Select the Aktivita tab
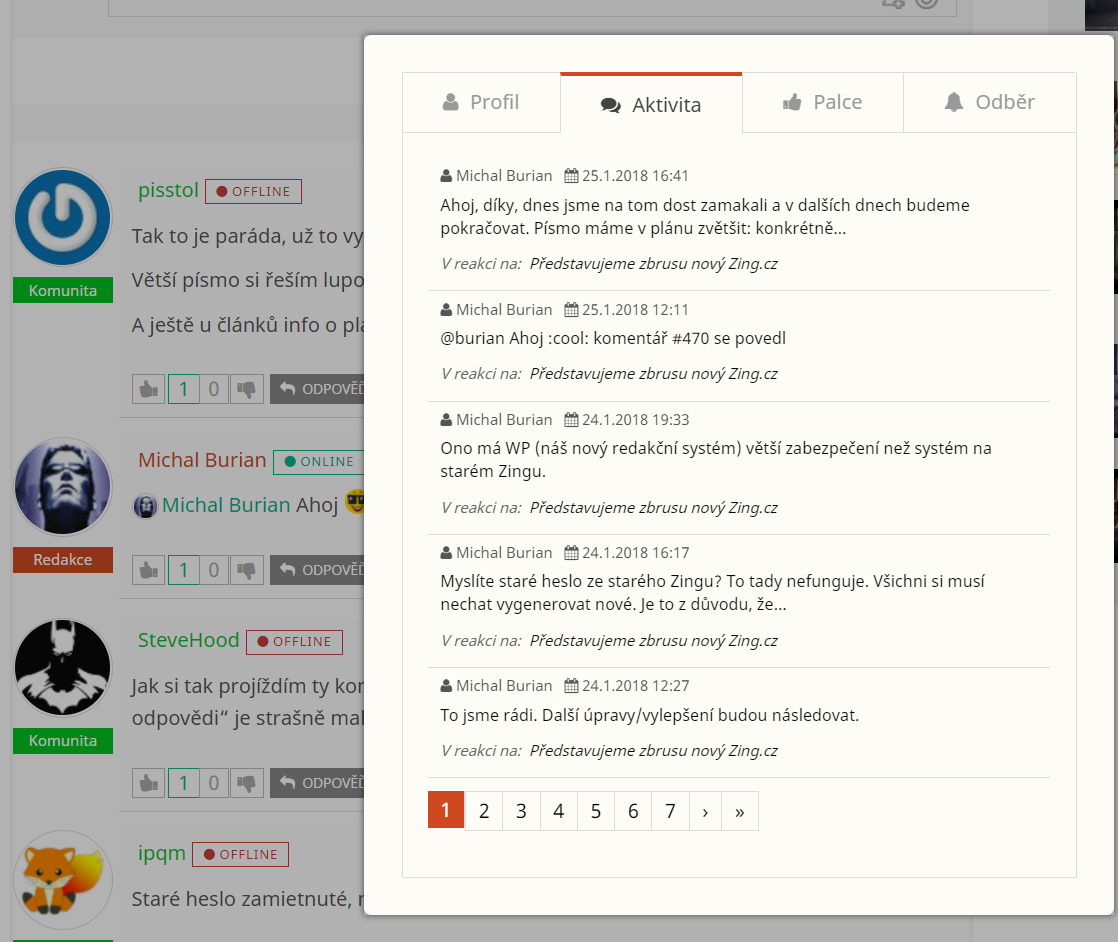Screen dimensions: 1118x942 (x=651, y=105)
